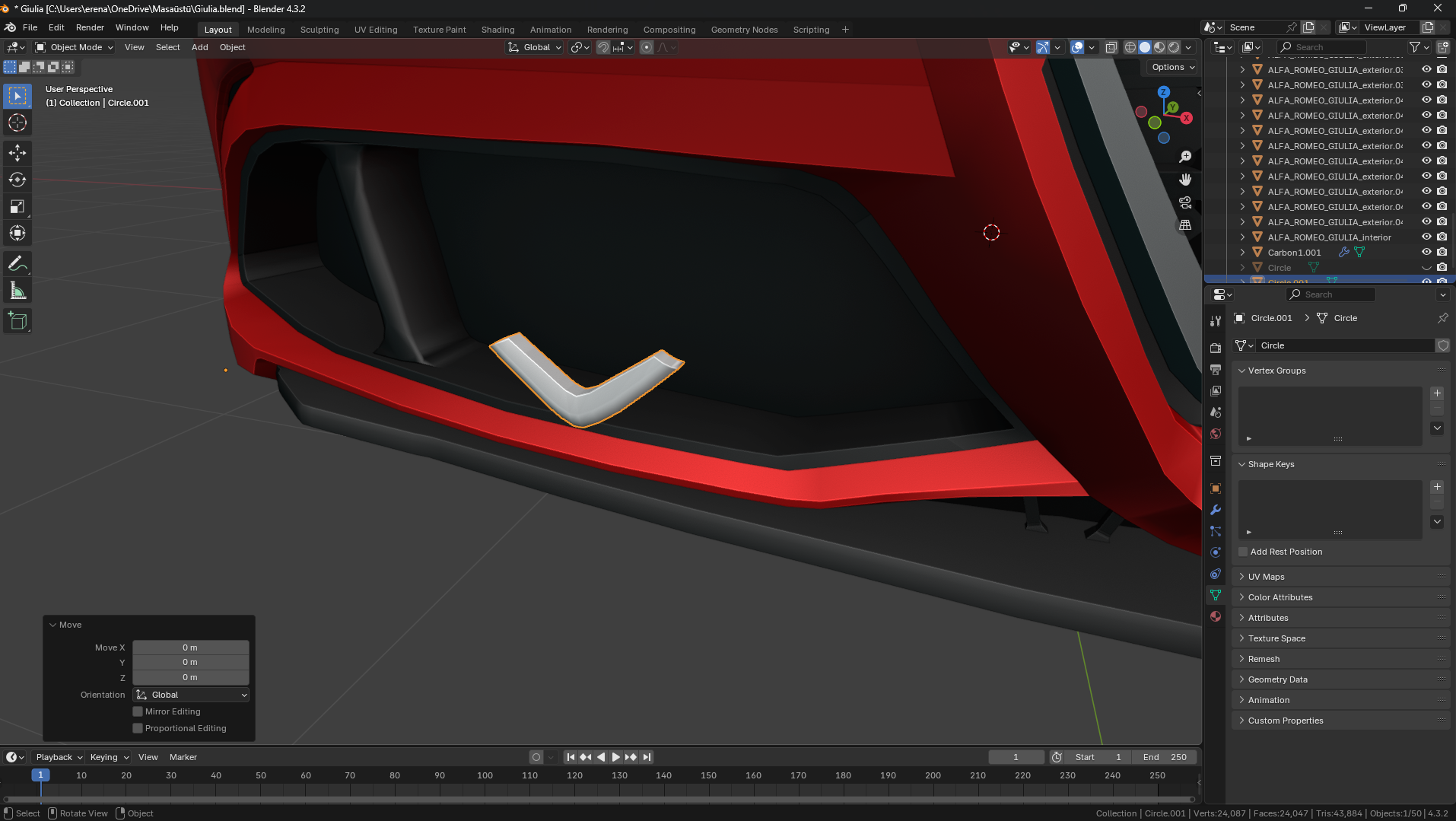
Task: Click the viewport zoom magnifier icon
Action: 1185,157
